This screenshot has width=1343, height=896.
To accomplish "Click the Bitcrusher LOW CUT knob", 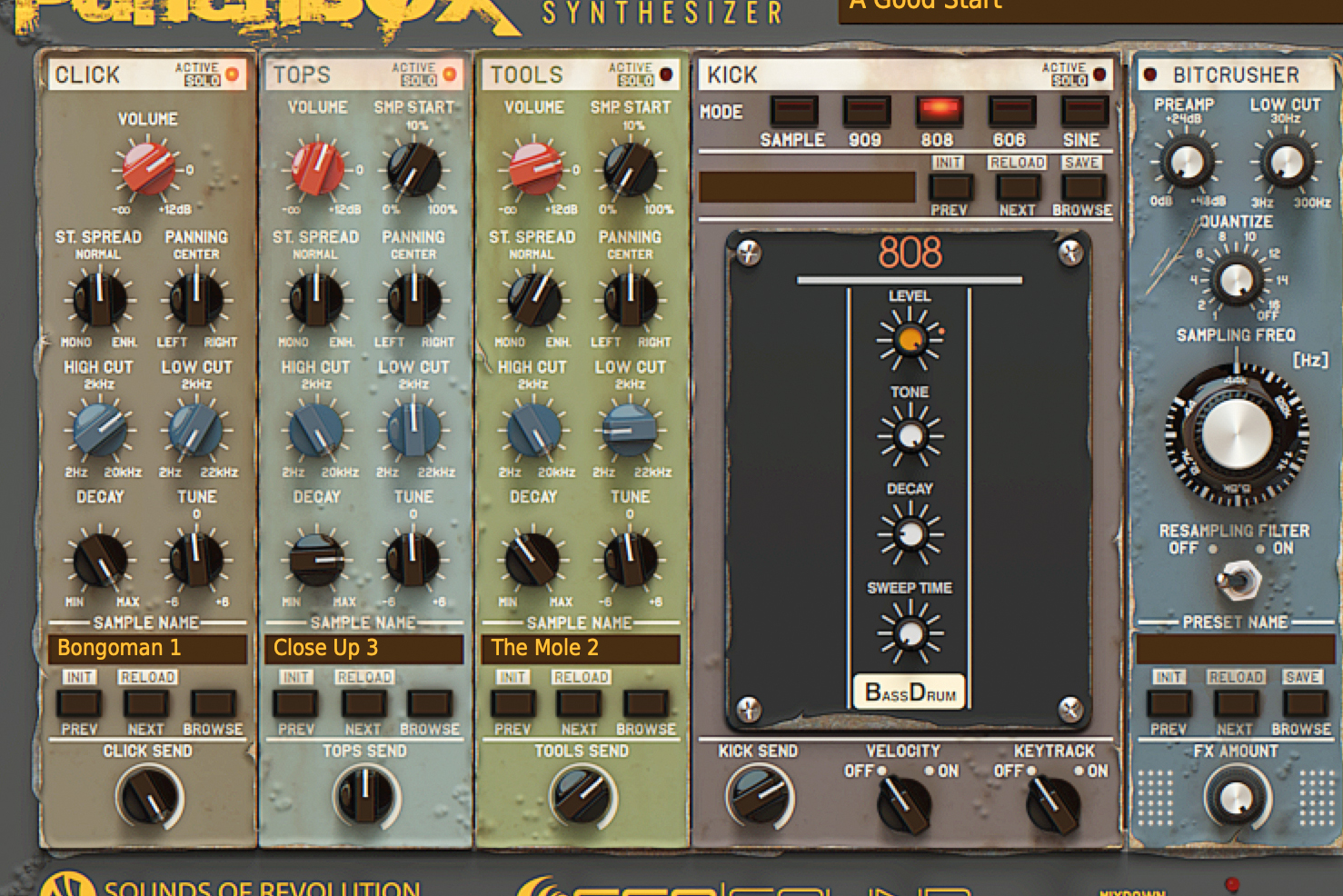I will pyautogui.click(x=1285, y=163).
